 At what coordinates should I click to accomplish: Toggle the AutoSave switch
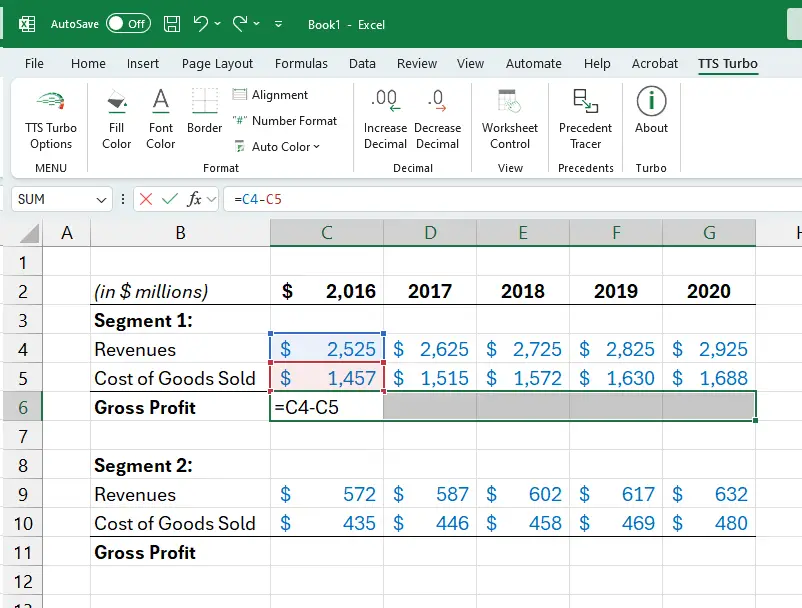click(x=127, y=24)
